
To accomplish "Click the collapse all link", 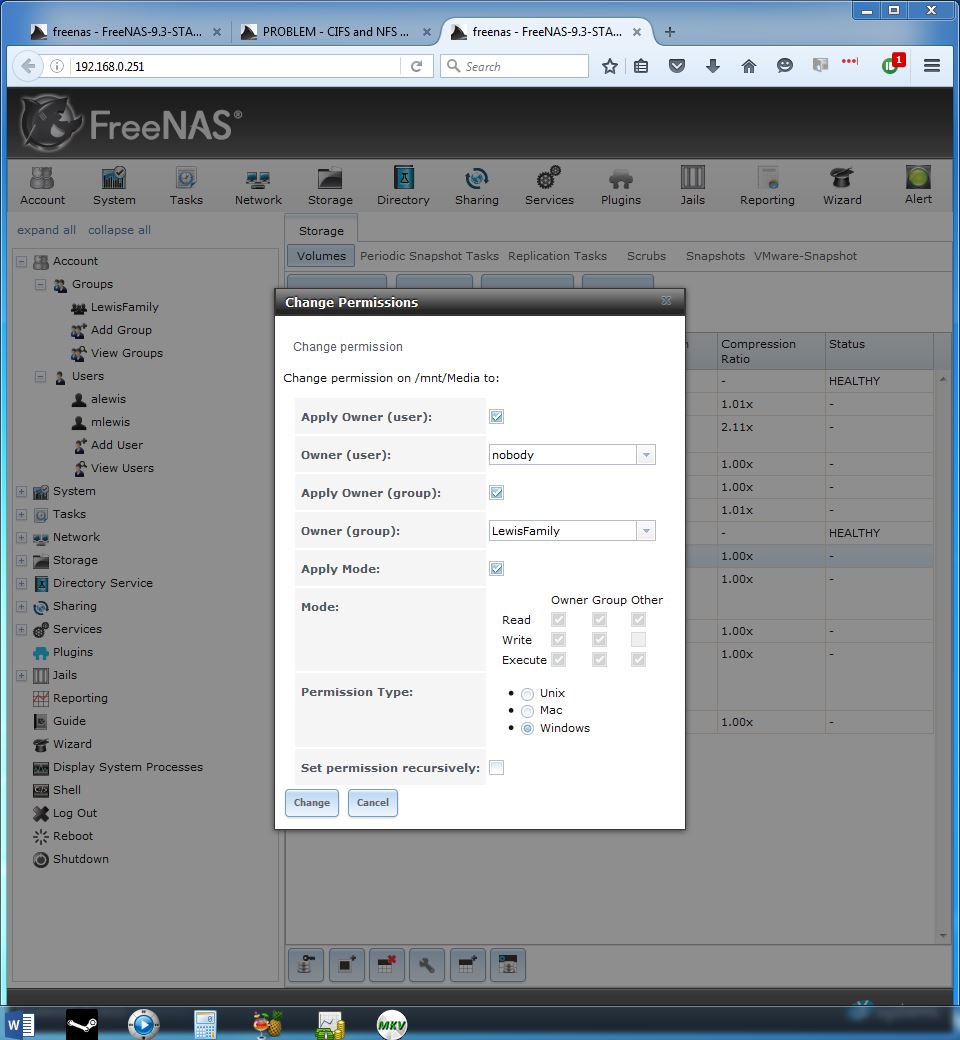I will pos(119,230).
